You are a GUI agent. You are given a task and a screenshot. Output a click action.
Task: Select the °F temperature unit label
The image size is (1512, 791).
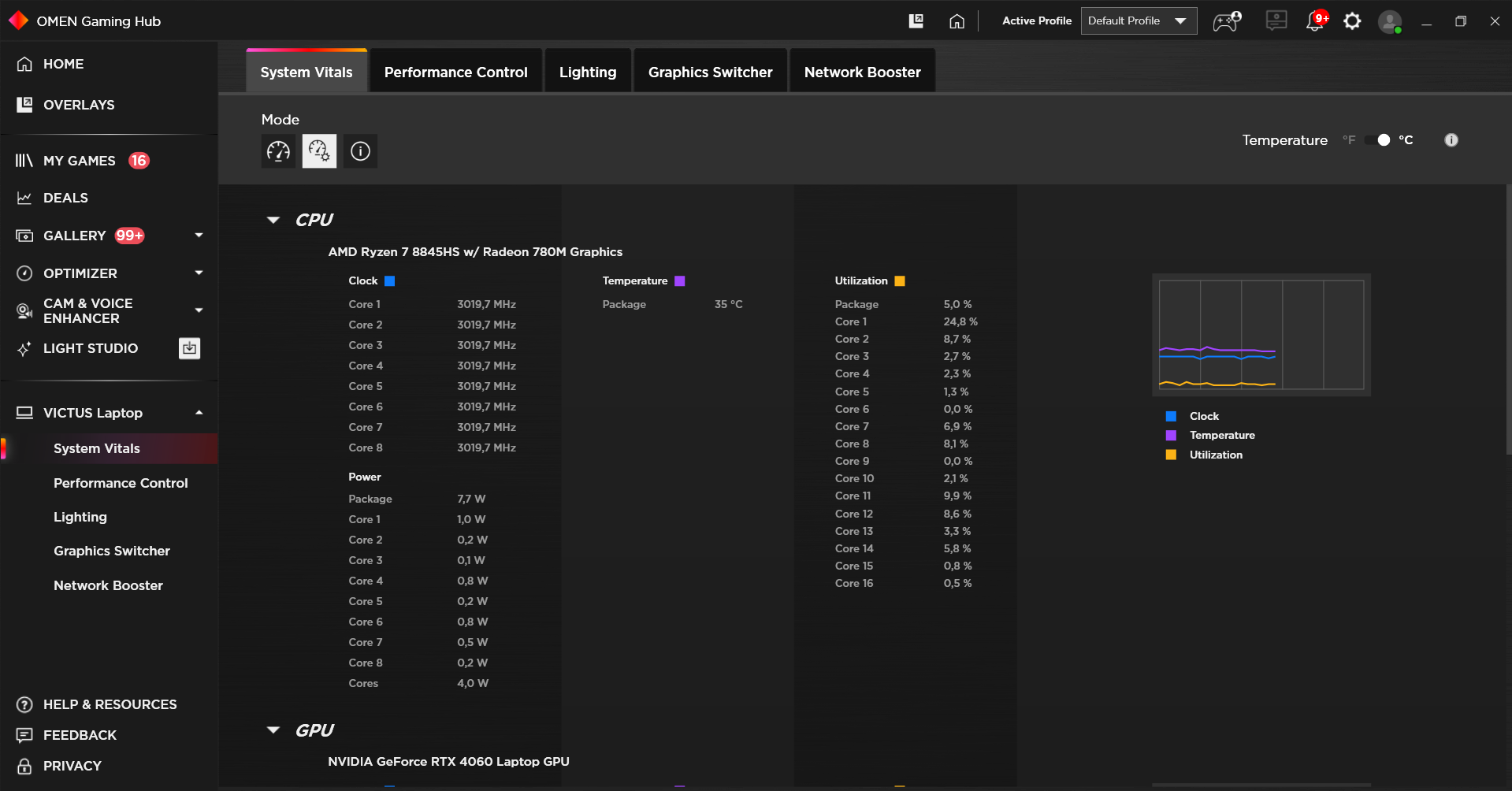click(1349, 140)
